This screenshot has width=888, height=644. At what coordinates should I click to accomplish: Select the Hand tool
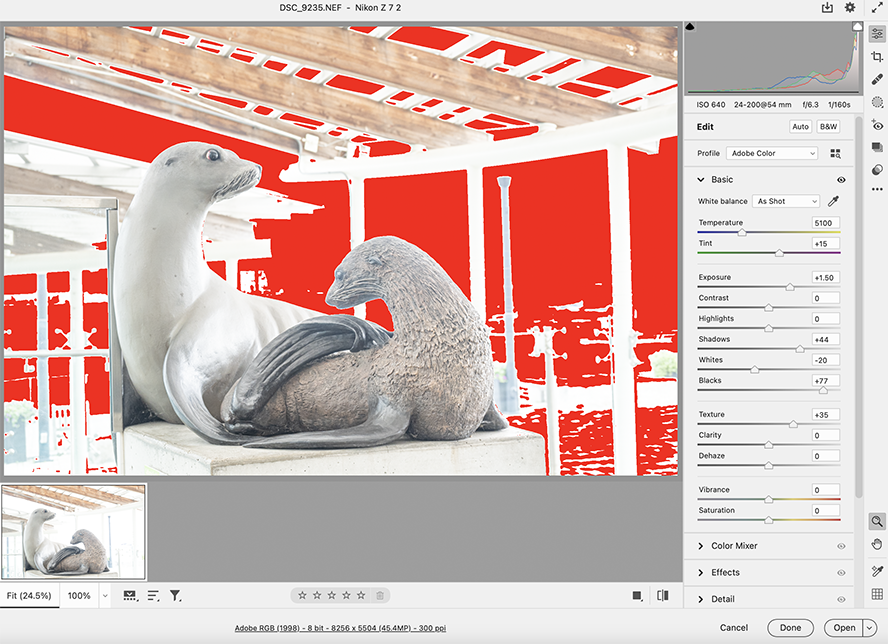pos(877,544)
